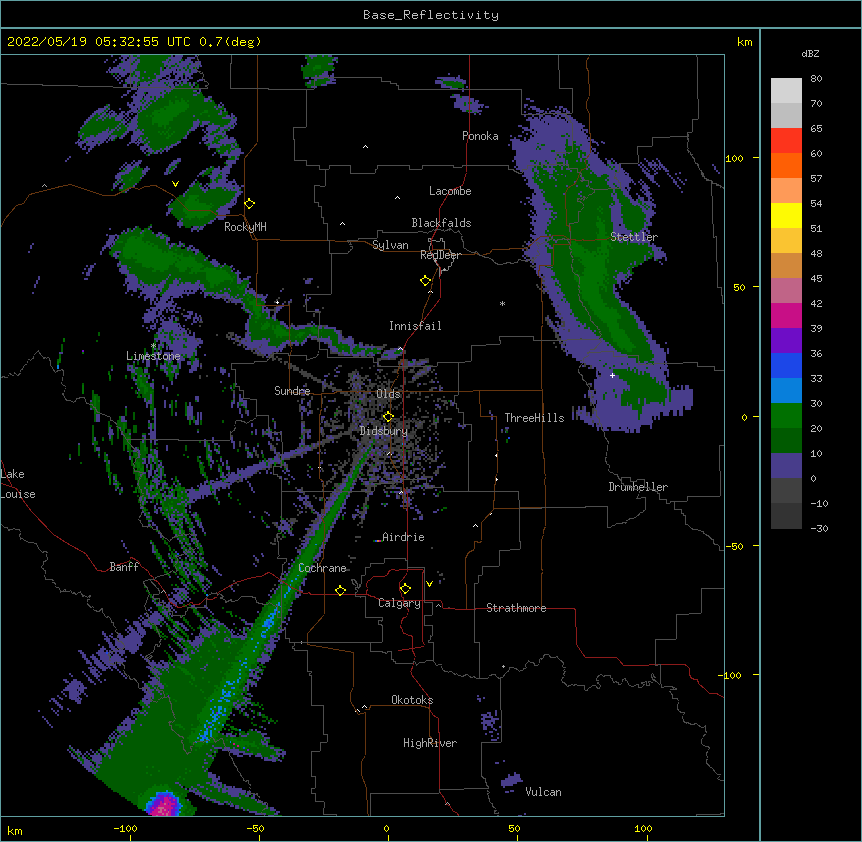Pick the red 65-60 dBZ legend swatch
This screenshot has width=862, height=842.
pyautogui.click(x=786, y=141)
